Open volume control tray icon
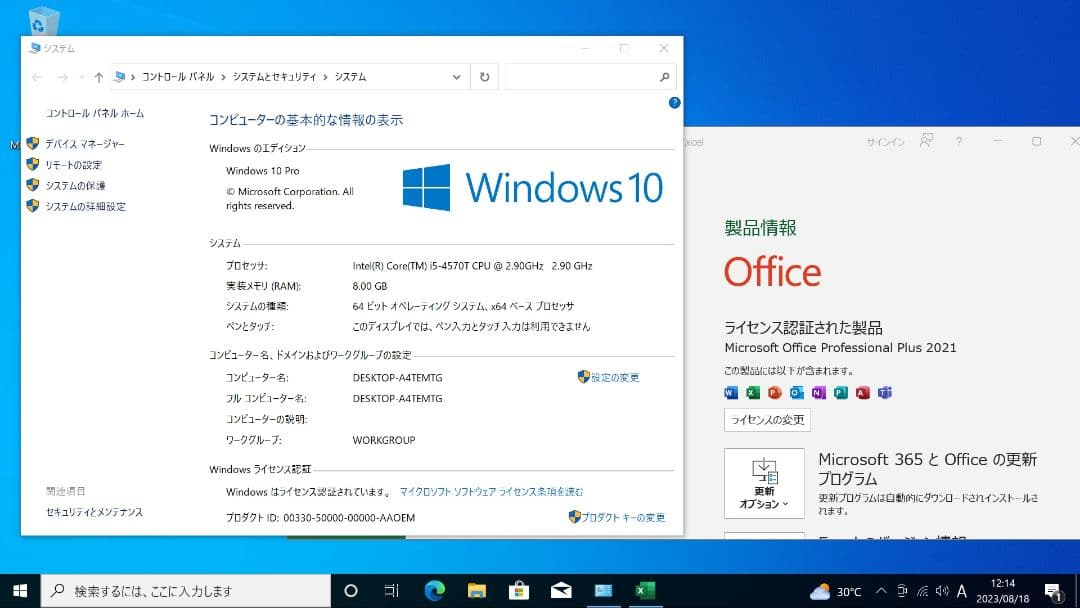This screenshot has width=1080, height=608. click(x=942, y=591)
